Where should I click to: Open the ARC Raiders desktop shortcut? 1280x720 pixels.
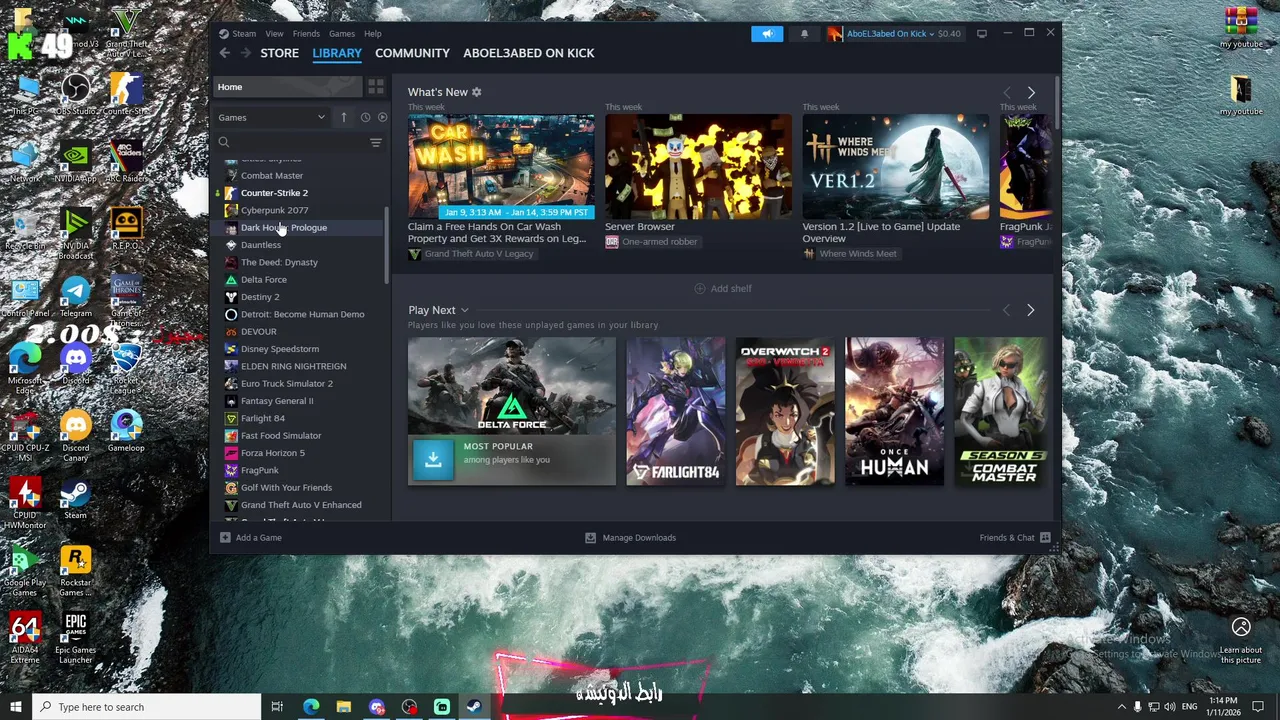pyautogui.click(x=126, y=162)
